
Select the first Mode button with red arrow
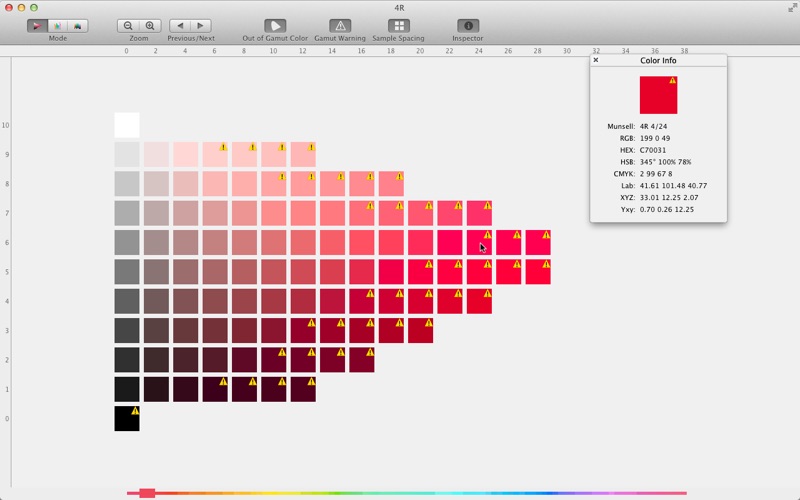point(37,26)
